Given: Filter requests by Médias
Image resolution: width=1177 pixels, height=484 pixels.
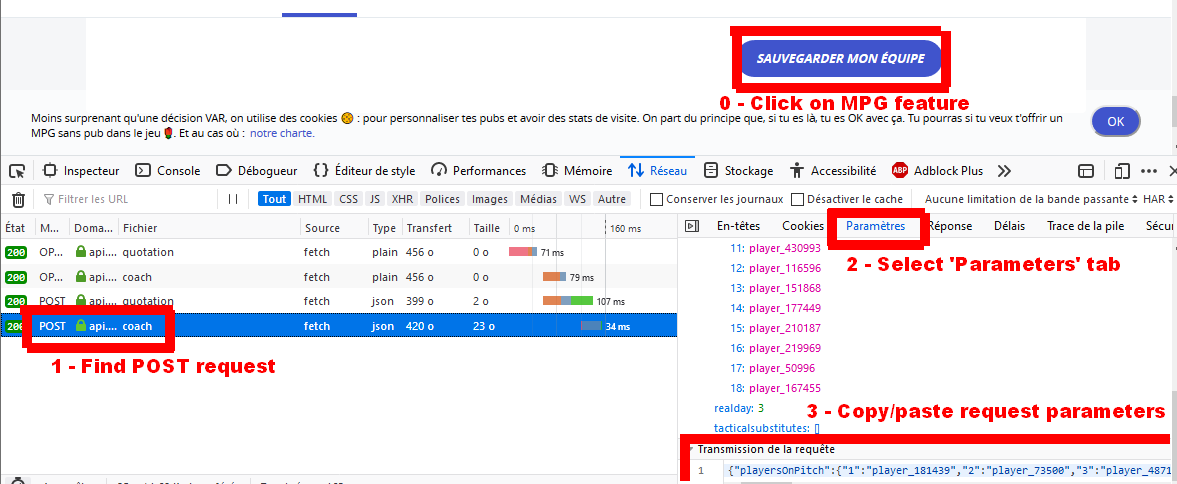Looking at the screenshot, I should point(539,200).
